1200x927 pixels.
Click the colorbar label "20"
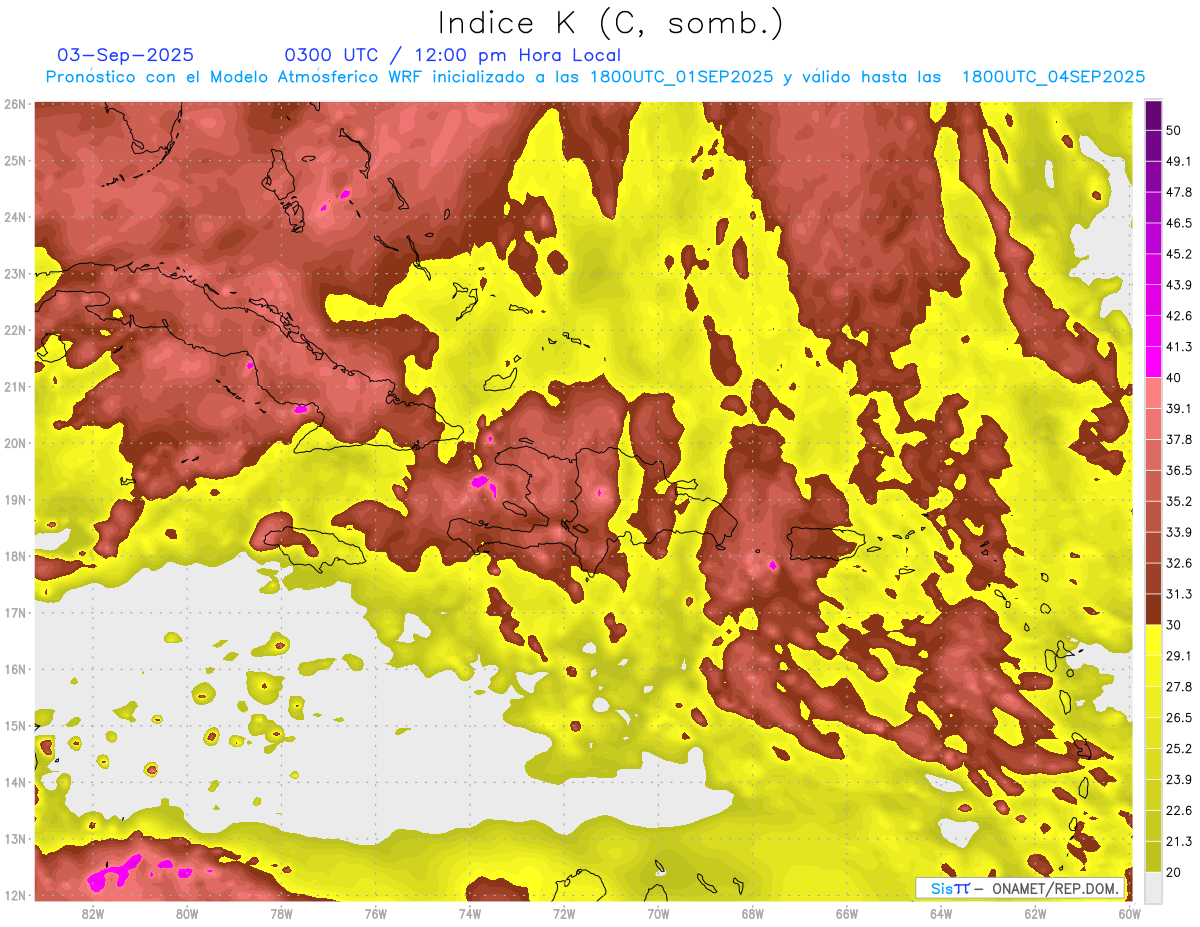click(x=1175, y=871)
